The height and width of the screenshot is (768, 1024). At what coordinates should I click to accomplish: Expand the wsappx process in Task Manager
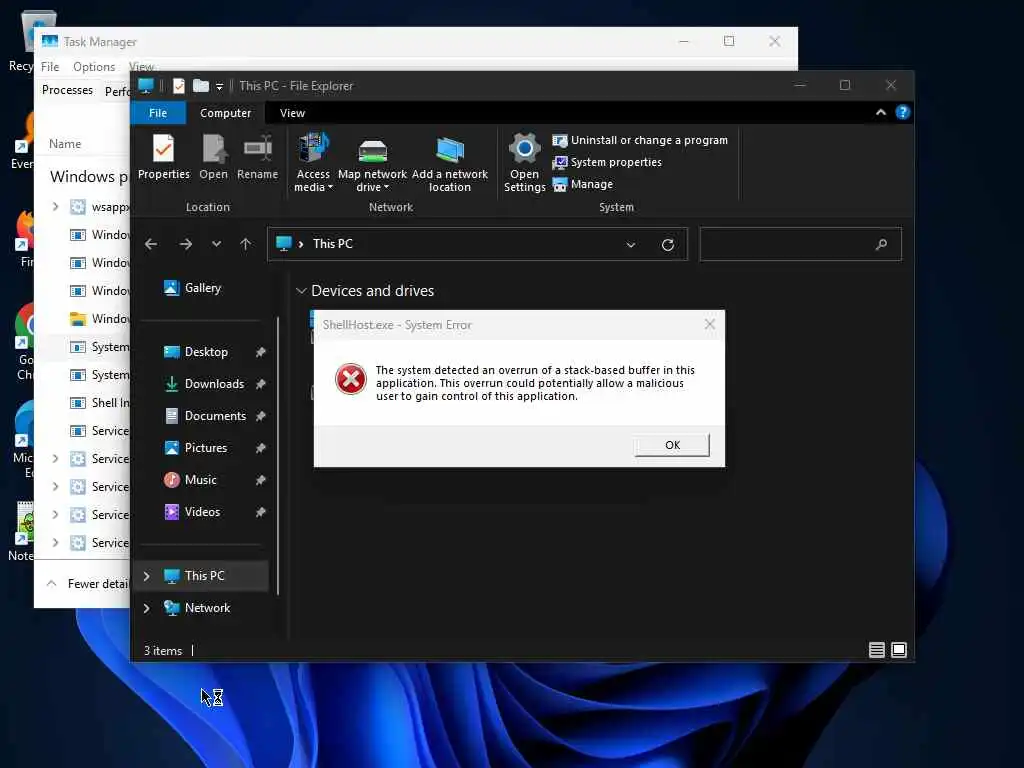(x=56, y=207)
